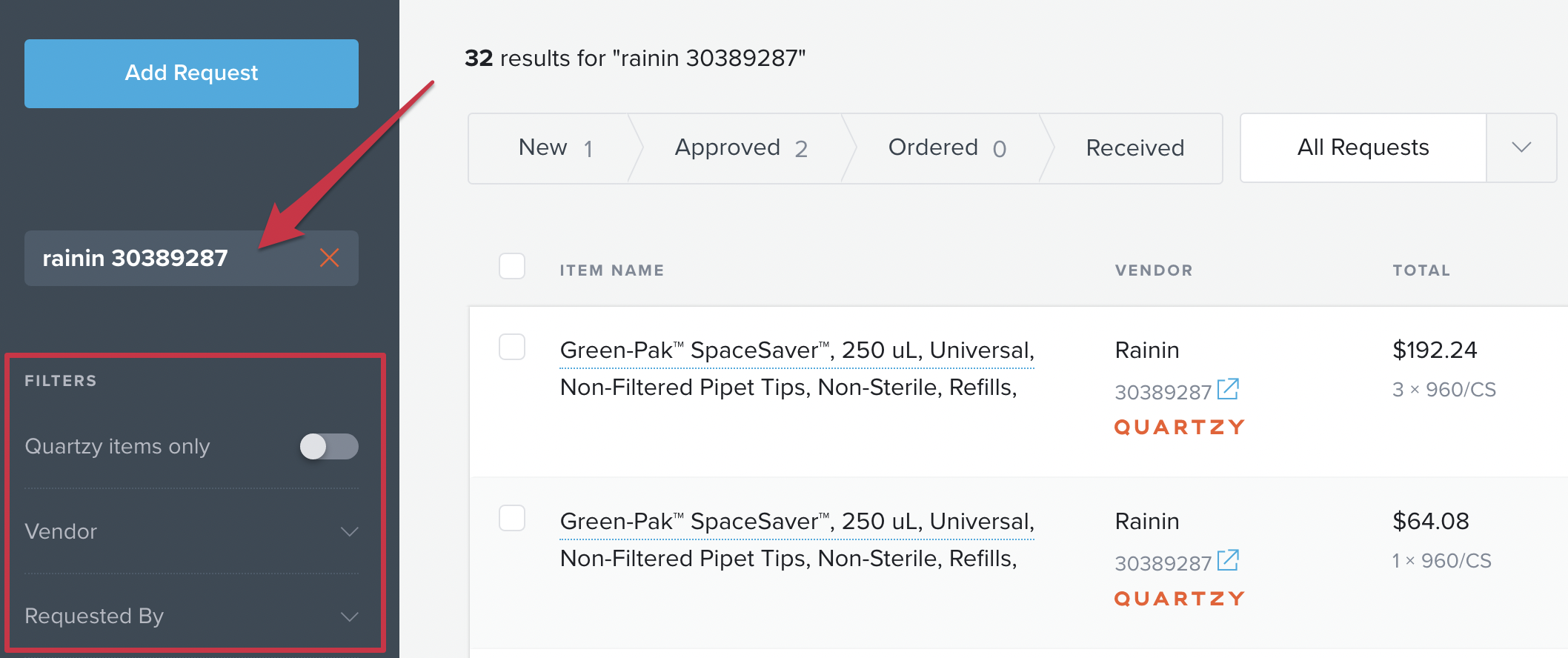
Task: Toggle the Quartzy items only switch
Action: [329, 447]
